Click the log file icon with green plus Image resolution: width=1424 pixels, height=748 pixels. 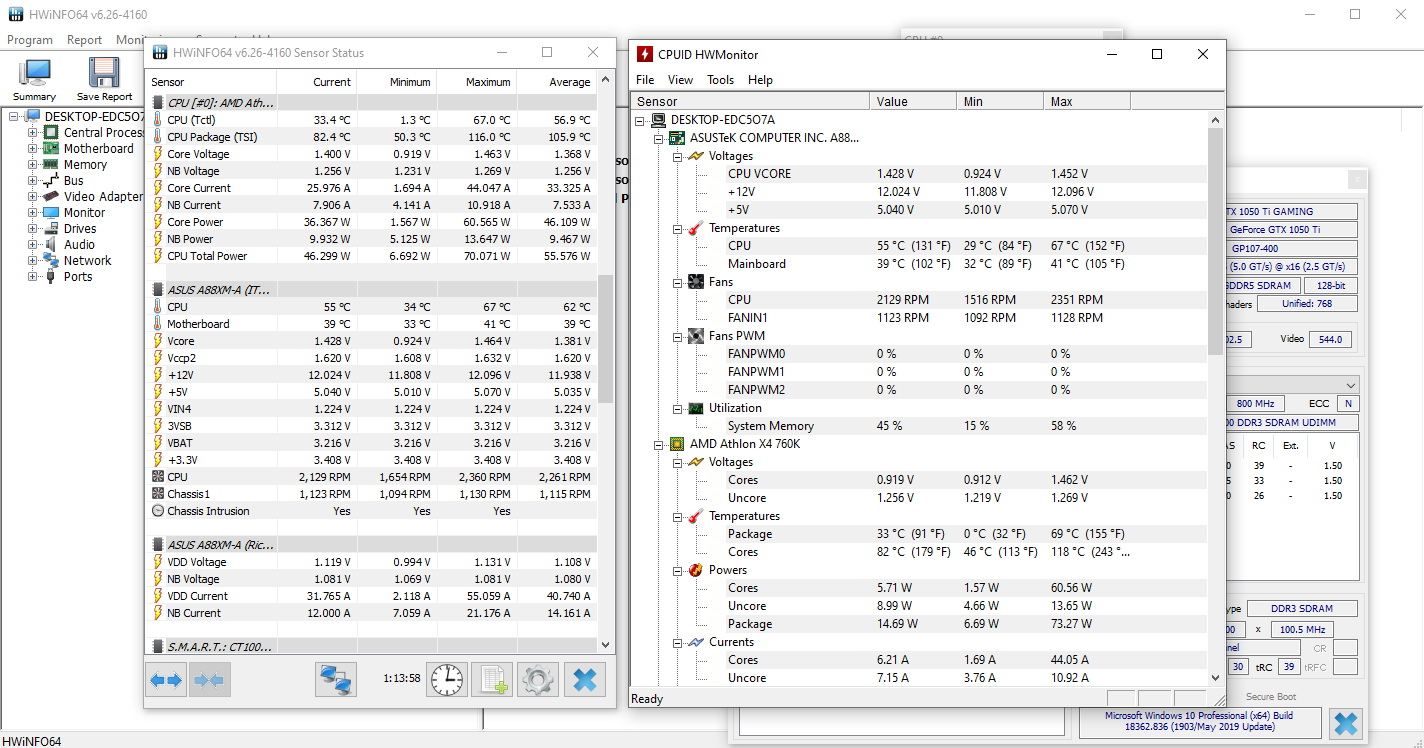click(x=492, y=680)
